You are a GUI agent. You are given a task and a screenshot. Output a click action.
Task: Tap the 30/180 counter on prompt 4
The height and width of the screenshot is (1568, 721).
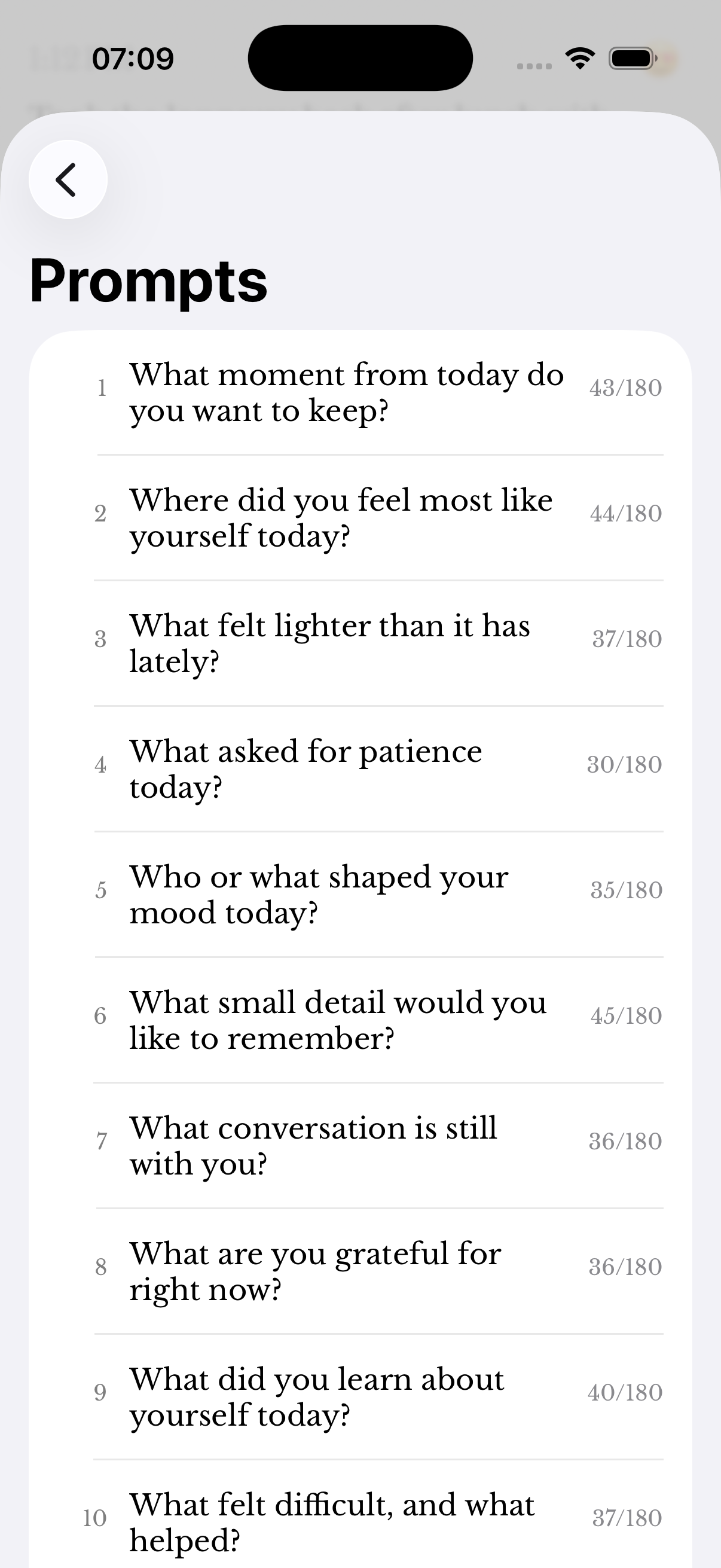coord(624,764)
